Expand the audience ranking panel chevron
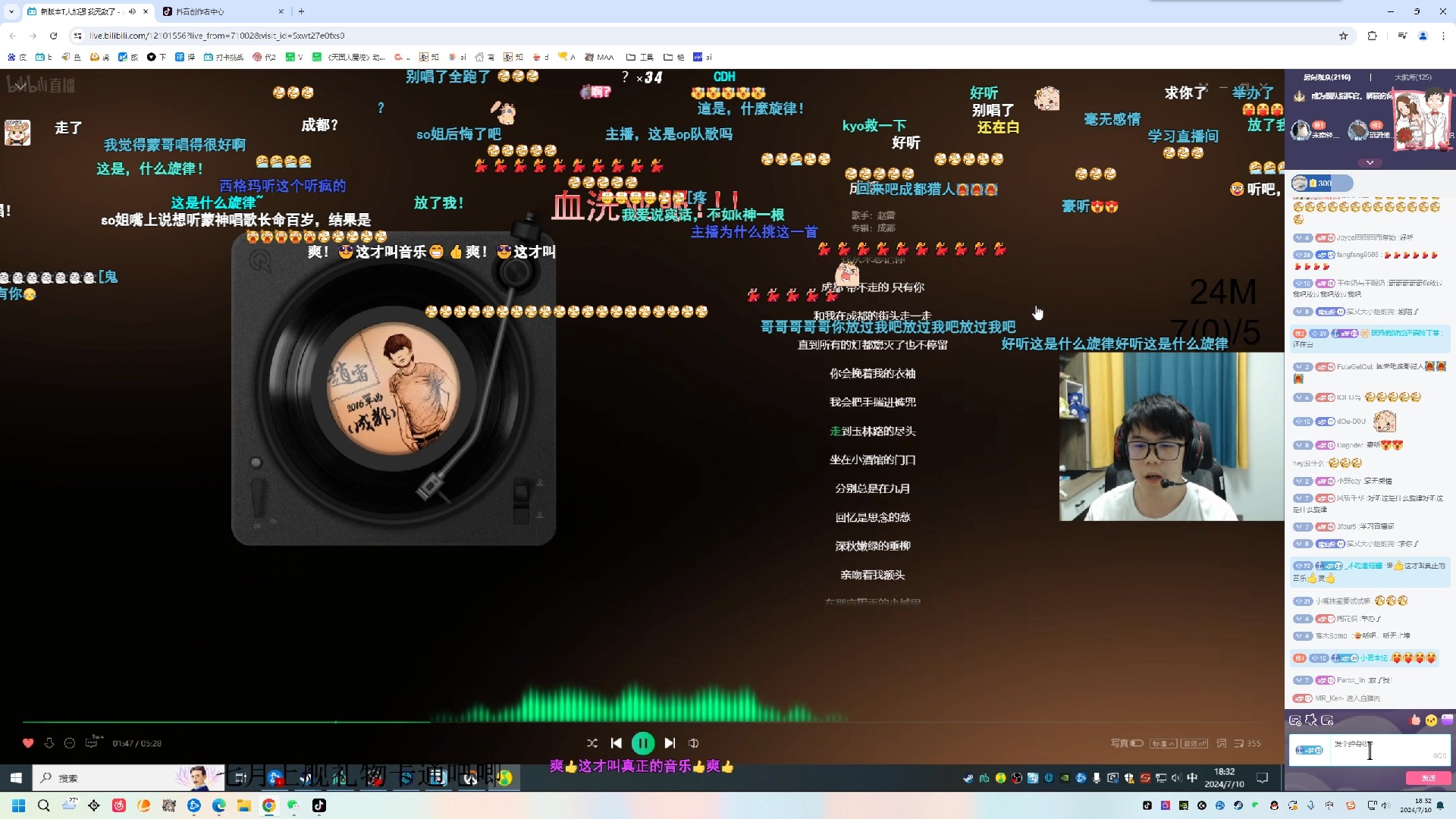The height and width of the screenshot is (819, 1456). point(1370,162)
